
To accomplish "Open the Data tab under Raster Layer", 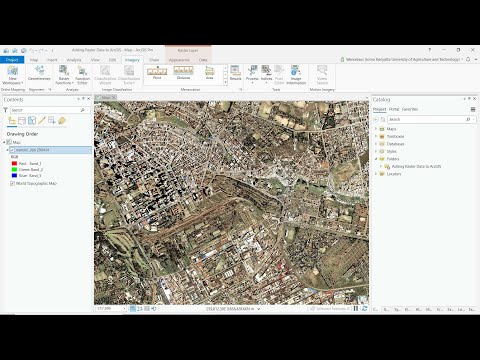I will [203, 60].
